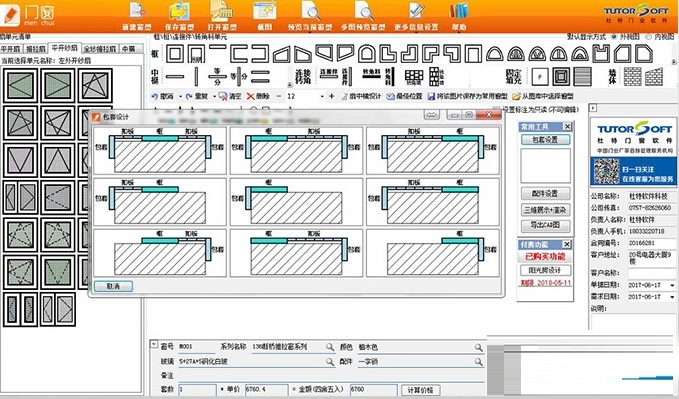Screen dimensions: 679x399
Task: Click the red 已购买功能 button
Action: click(545, 257)
